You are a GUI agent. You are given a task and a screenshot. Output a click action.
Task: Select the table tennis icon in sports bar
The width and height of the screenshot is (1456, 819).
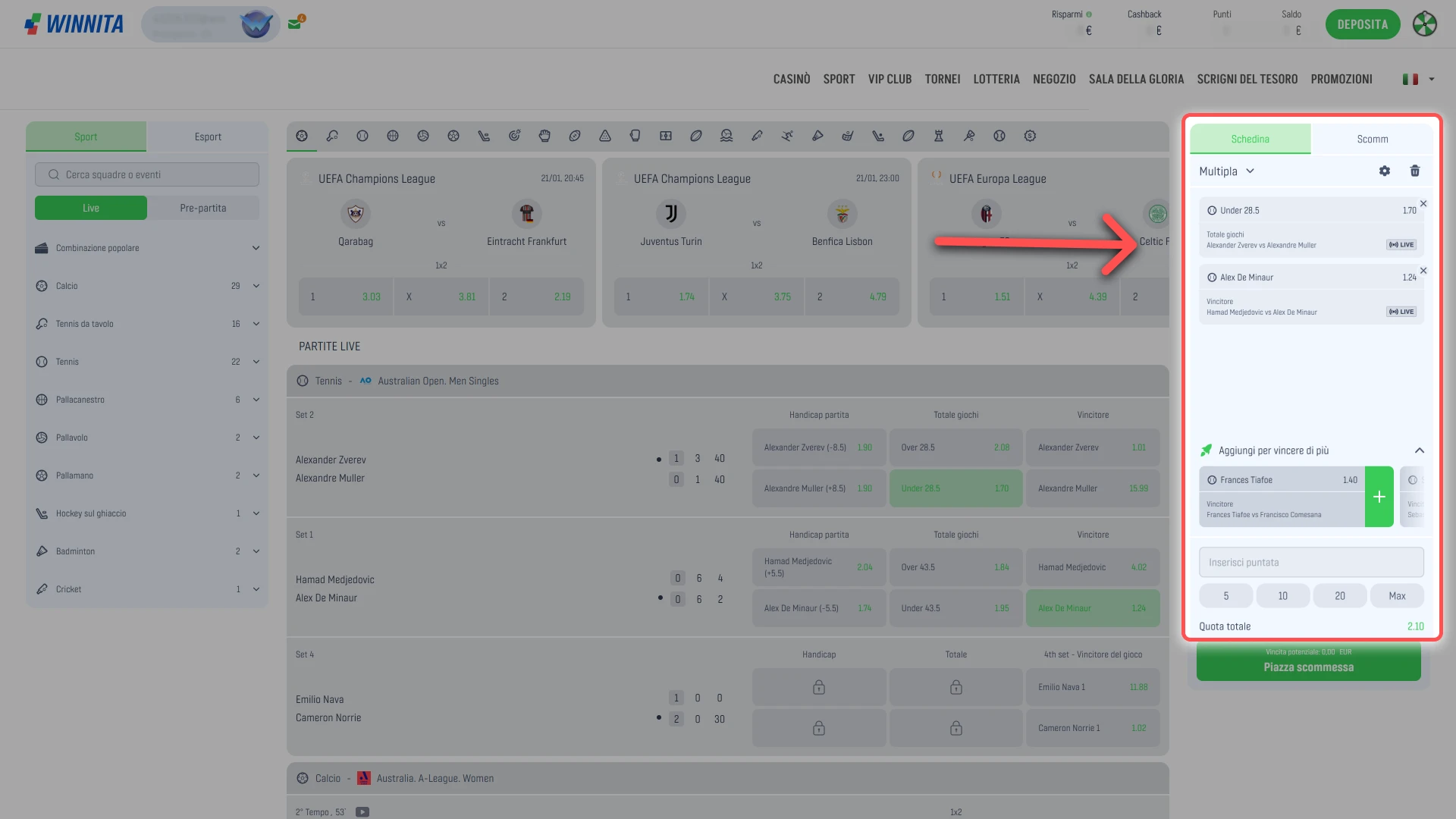click(x=332, y=136)
